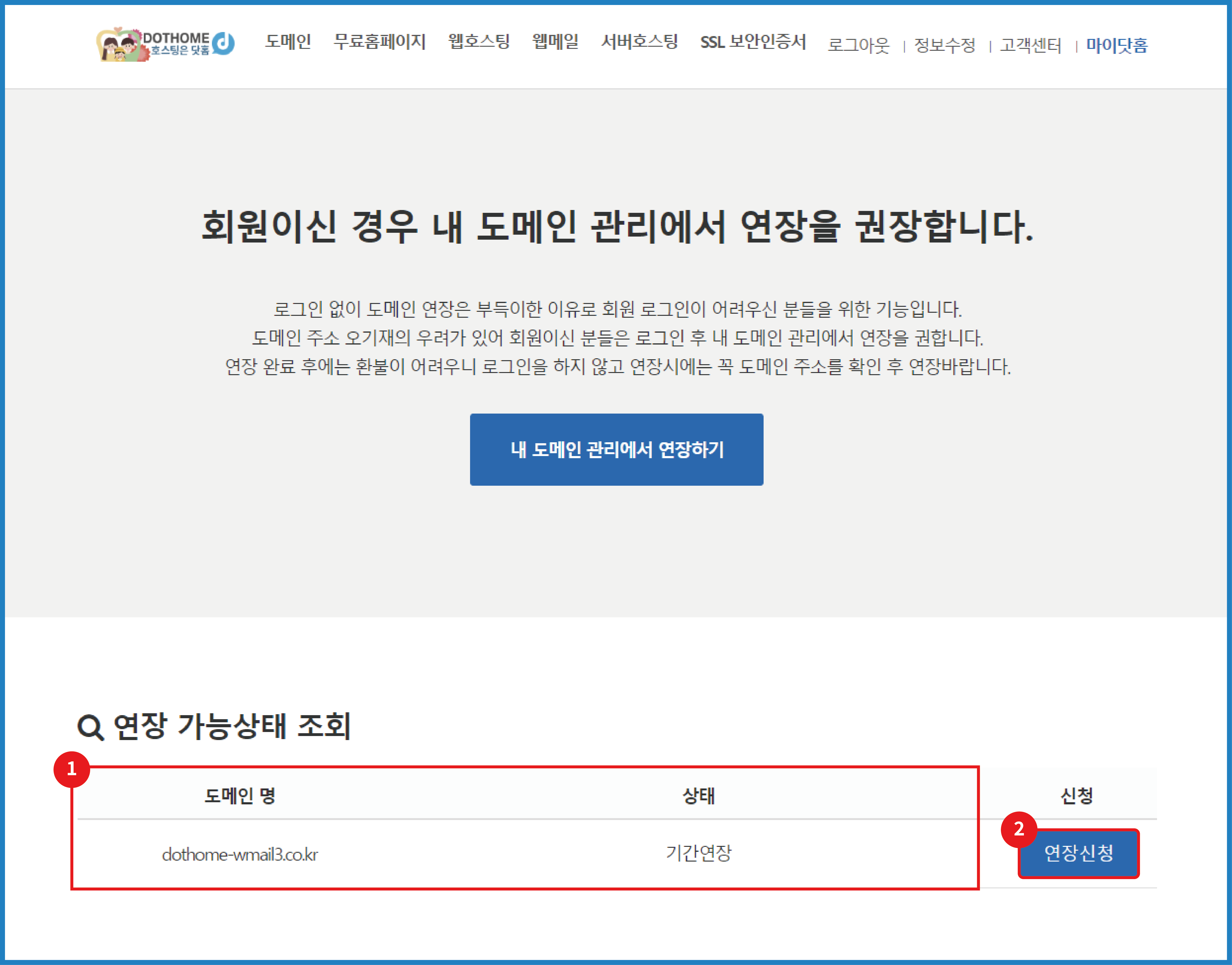The height and width of the screenshot is (965, 1232).
Task: Click the 연장 가능상태 조회 heading
Action: (x=232, y=726)
